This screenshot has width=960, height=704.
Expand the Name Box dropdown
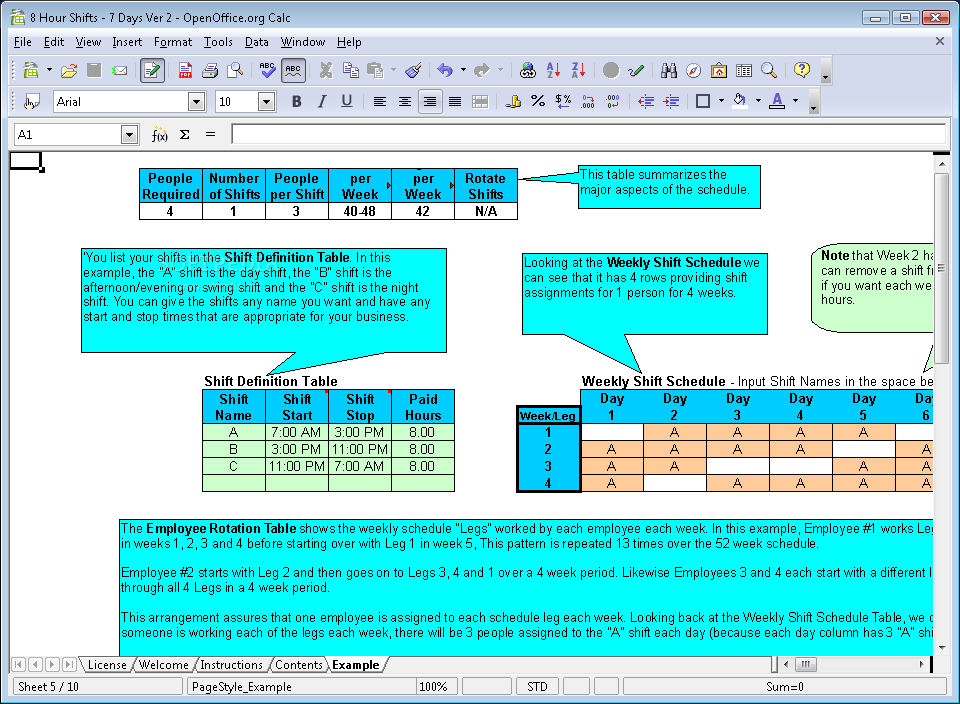click(129, 135)
